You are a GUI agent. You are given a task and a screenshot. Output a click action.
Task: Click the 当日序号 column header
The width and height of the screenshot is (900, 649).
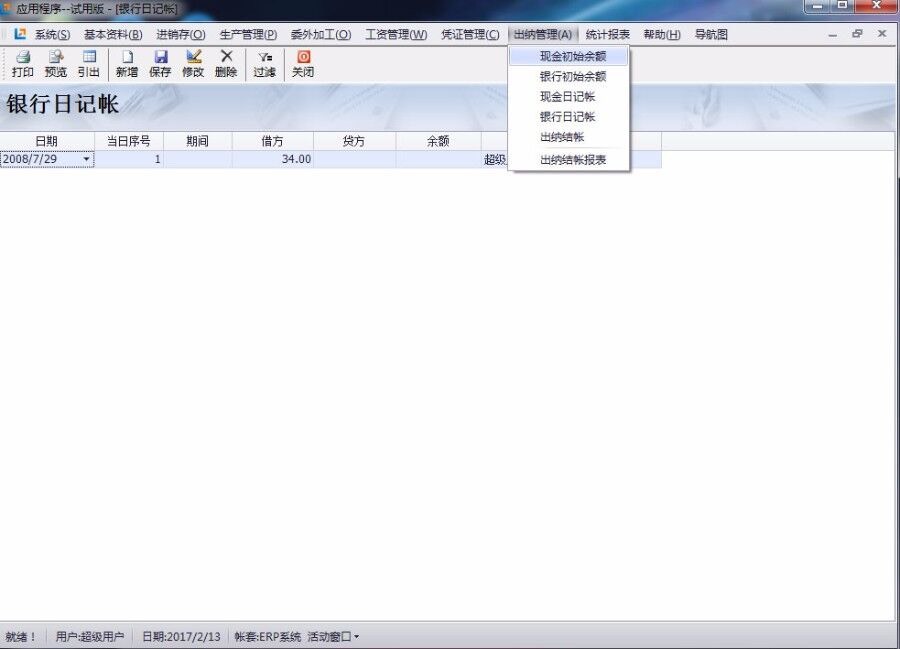[x=129, y=141]
